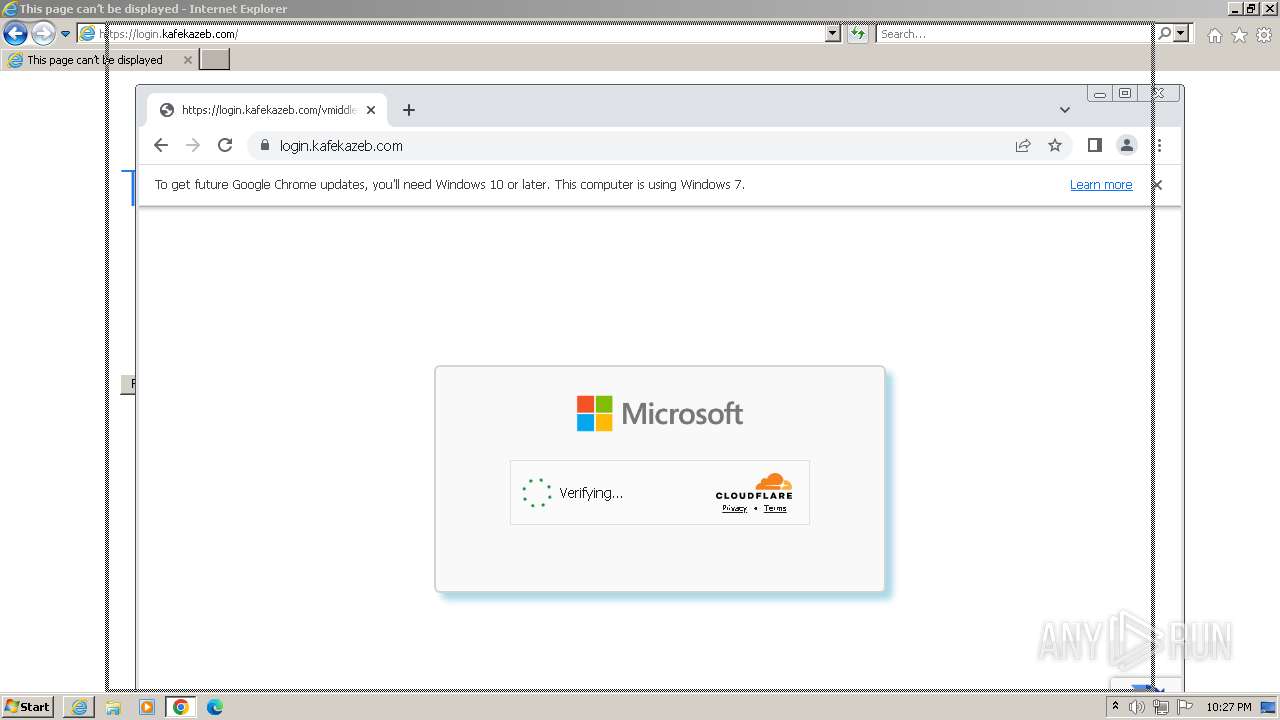Open Cloudflare Terms link

pos(775,508)
